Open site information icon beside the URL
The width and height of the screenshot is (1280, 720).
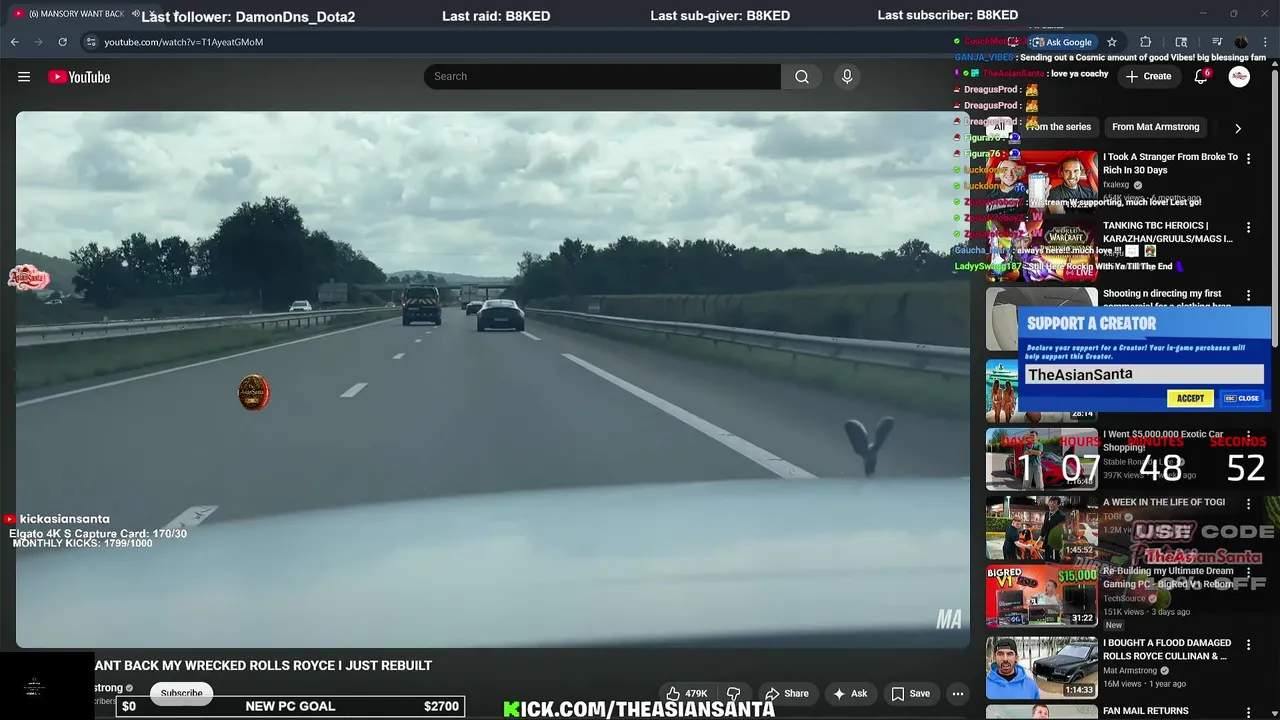(x=91, y=42)
